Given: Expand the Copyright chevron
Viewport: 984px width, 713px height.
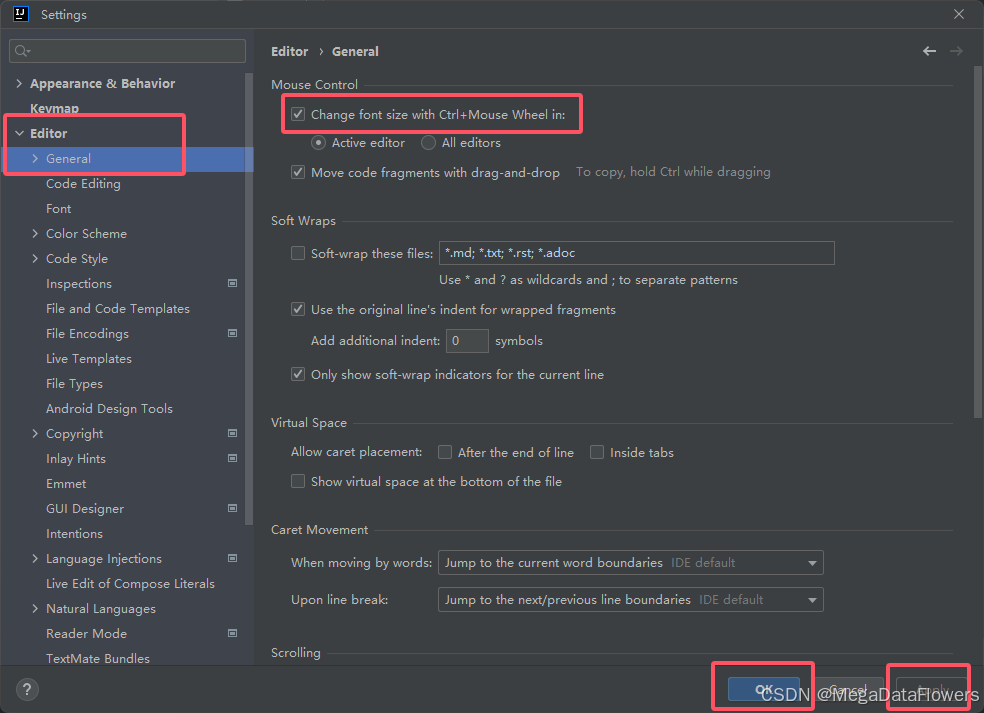Looking at the screenshot, I should click(35, 434).
